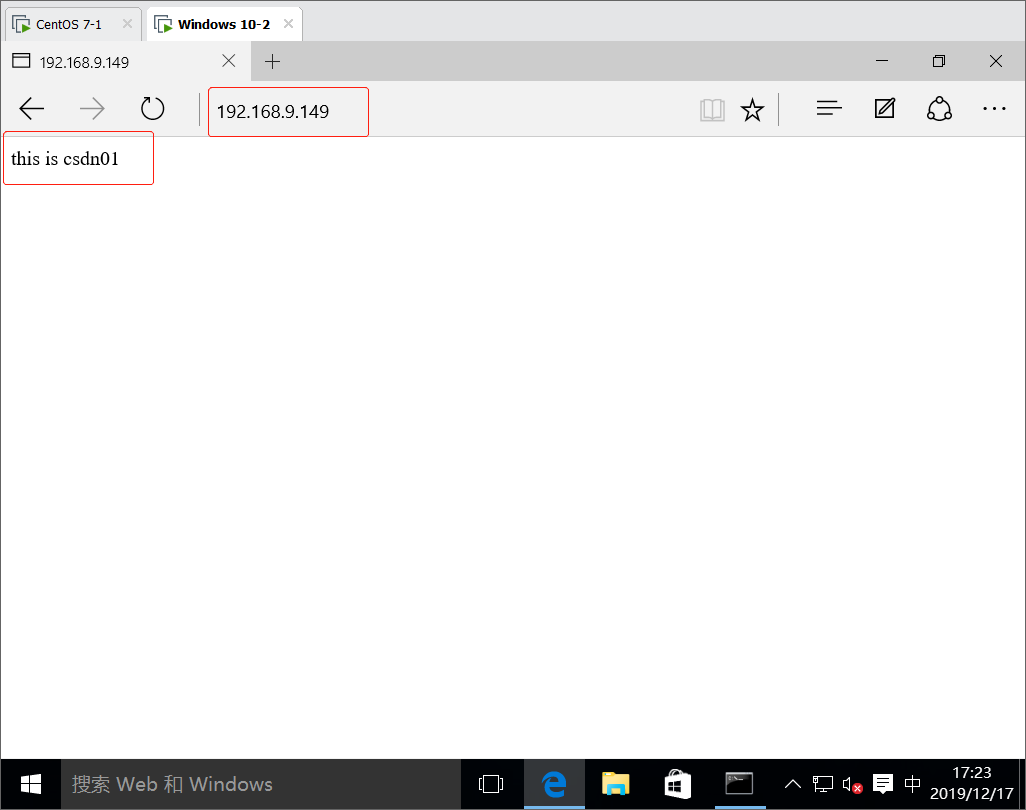
Task: Open File Explorer from the taskbar
Action: 615,784
